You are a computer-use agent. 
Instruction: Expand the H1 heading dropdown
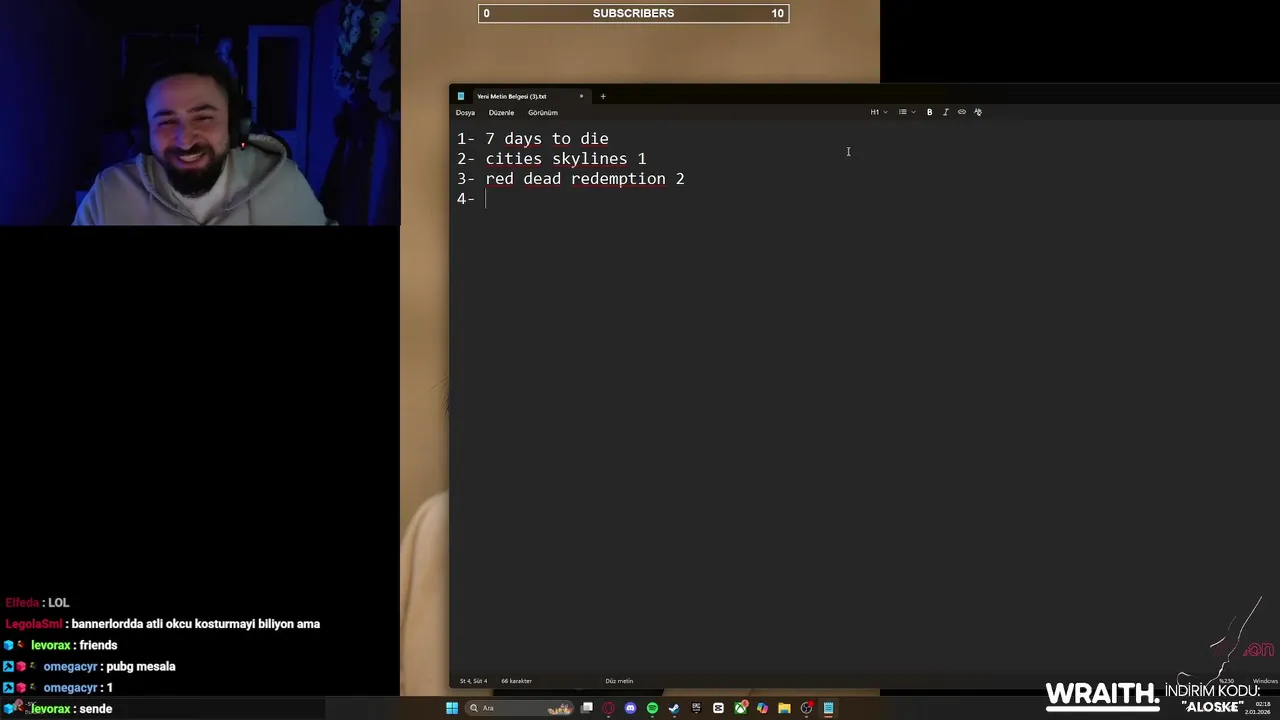(x=878, y=112)
